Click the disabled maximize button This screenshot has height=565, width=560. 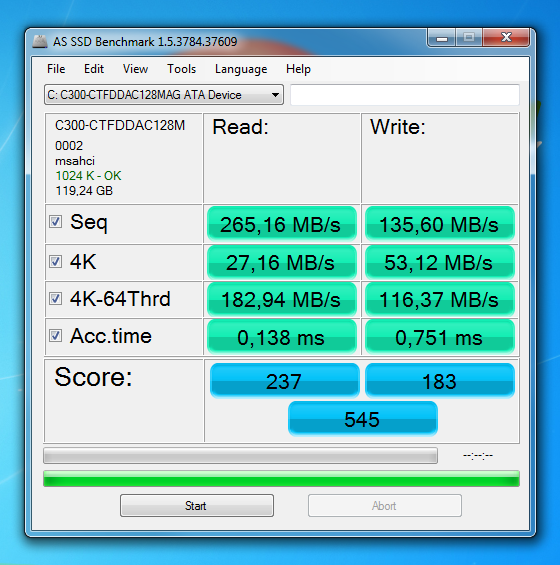point(469,37)
